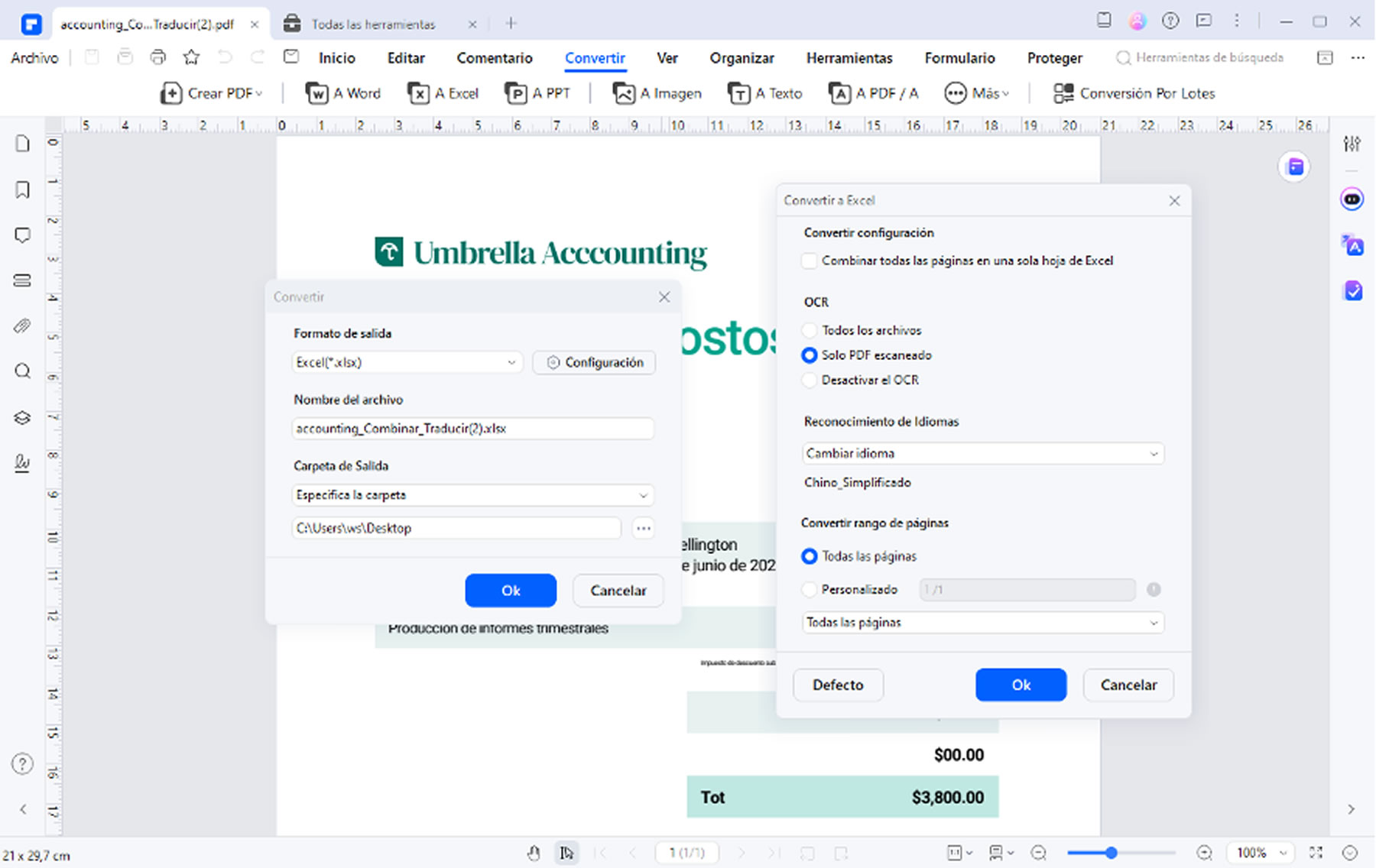
Task: Click the Defecto button
Action: tap(838, 685)
